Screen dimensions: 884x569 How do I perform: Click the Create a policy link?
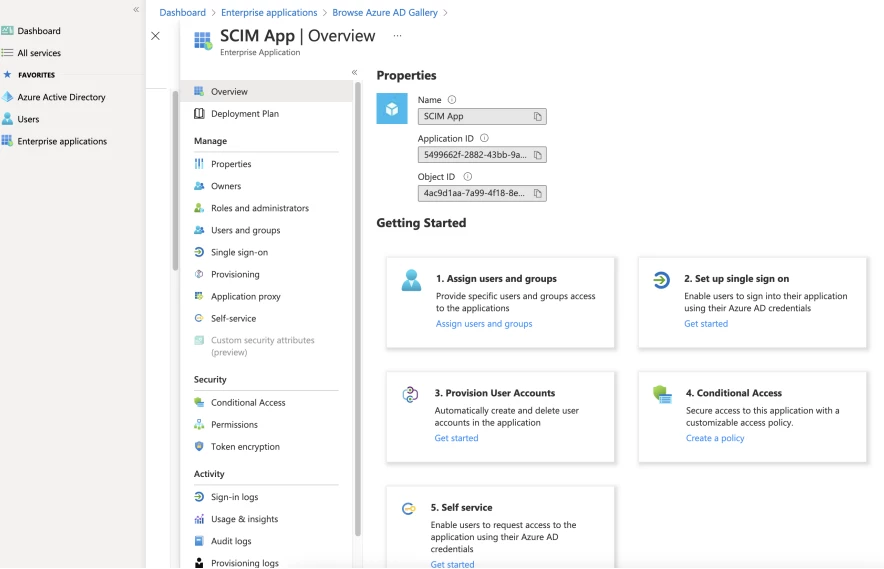tap(715, 438)
